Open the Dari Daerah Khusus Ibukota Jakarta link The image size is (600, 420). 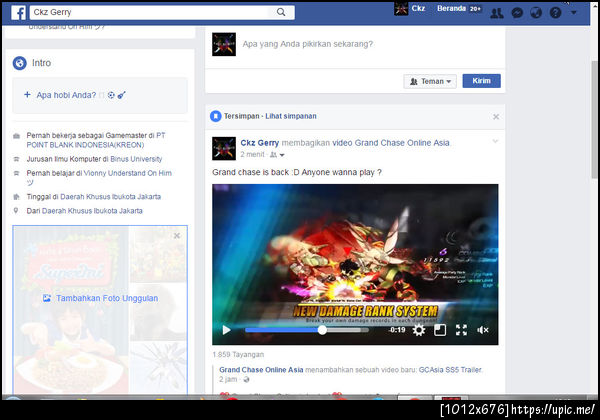[92, 211]
